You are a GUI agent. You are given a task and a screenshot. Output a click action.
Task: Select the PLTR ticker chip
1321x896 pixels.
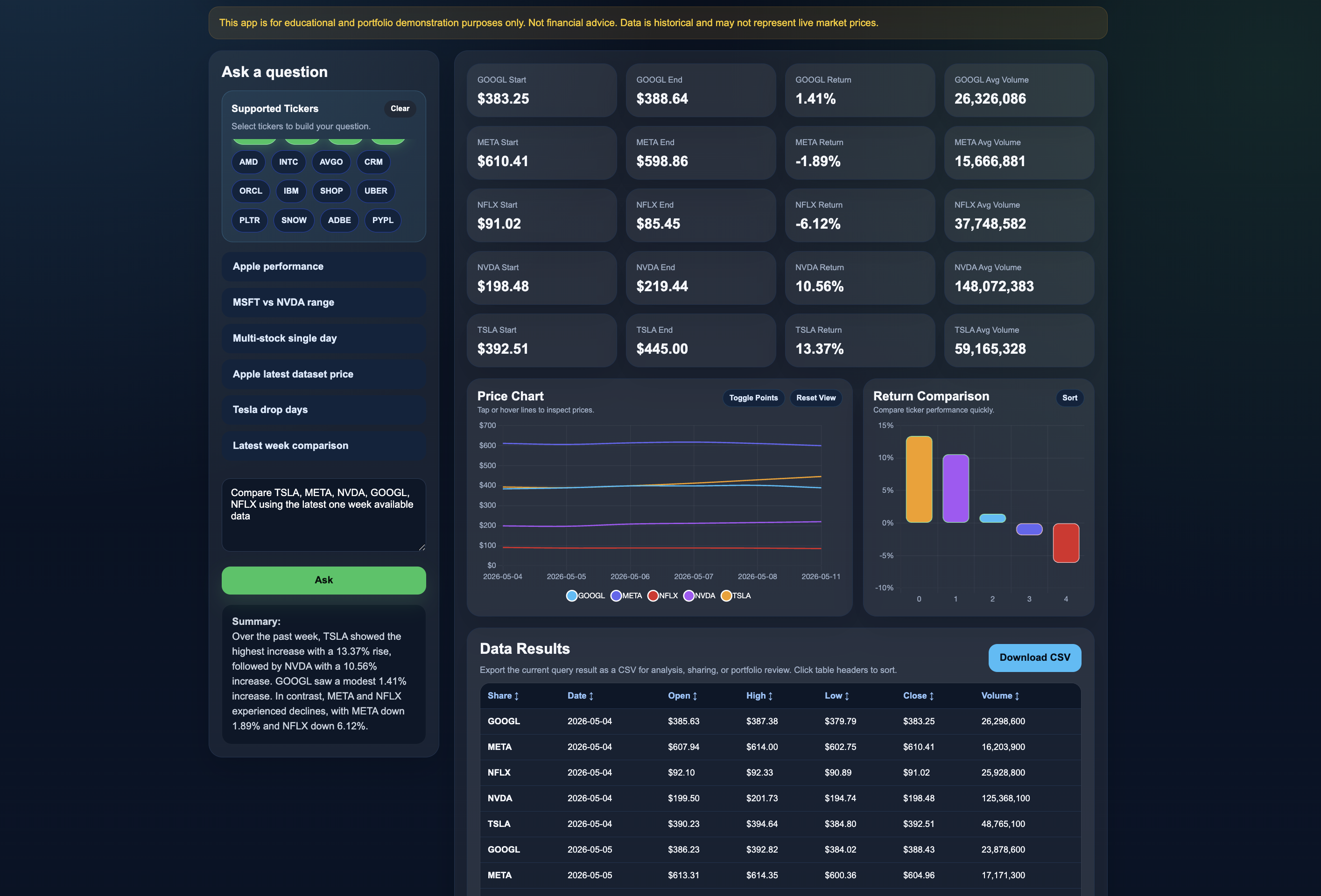point(250,220)
